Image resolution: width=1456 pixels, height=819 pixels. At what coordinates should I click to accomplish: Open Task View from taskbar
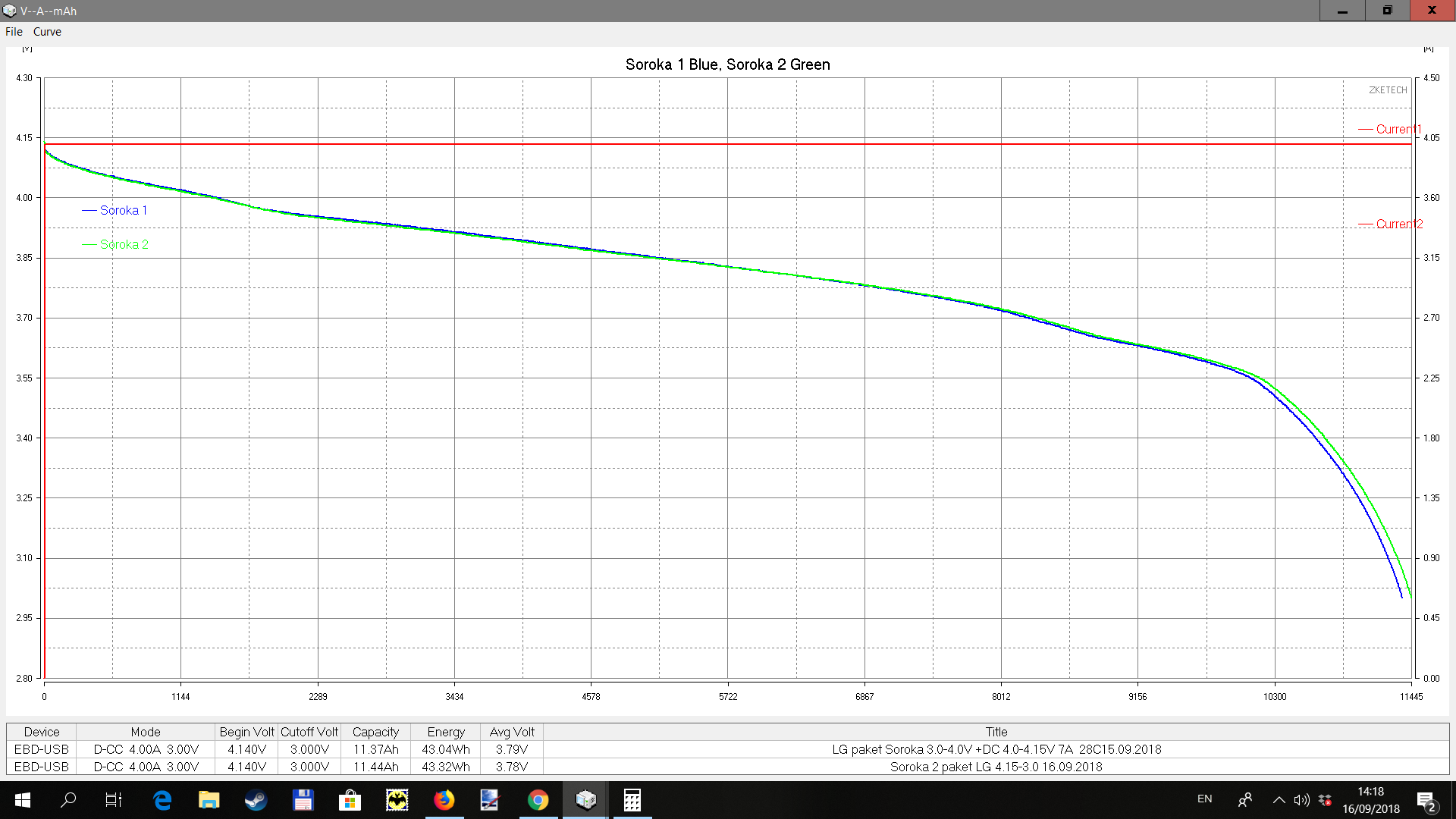pyautogui.click(x=114, y=799)
